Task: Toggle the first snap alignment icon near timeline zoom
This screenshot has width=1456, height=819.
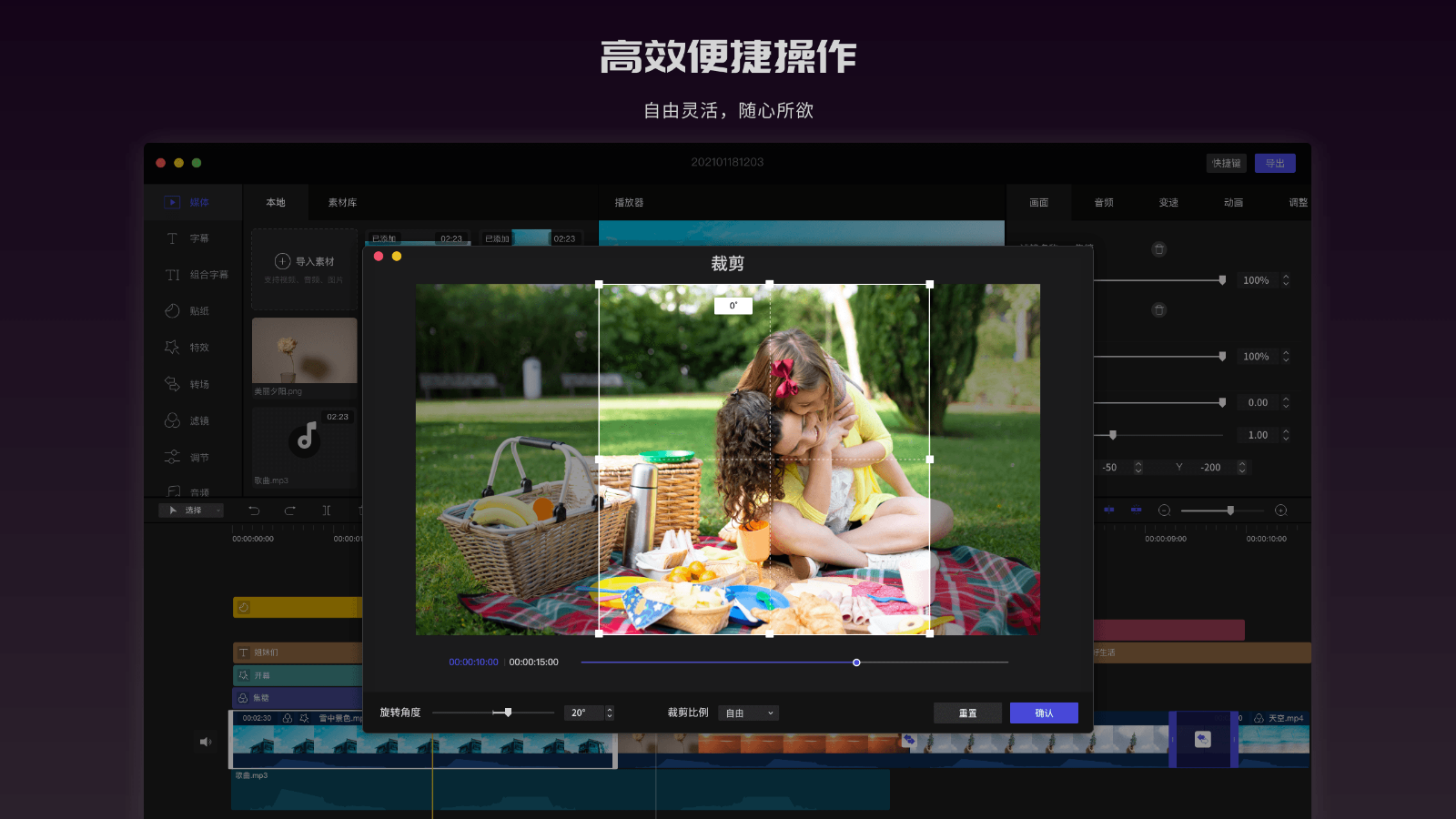Action: (x=1109, y=511)
